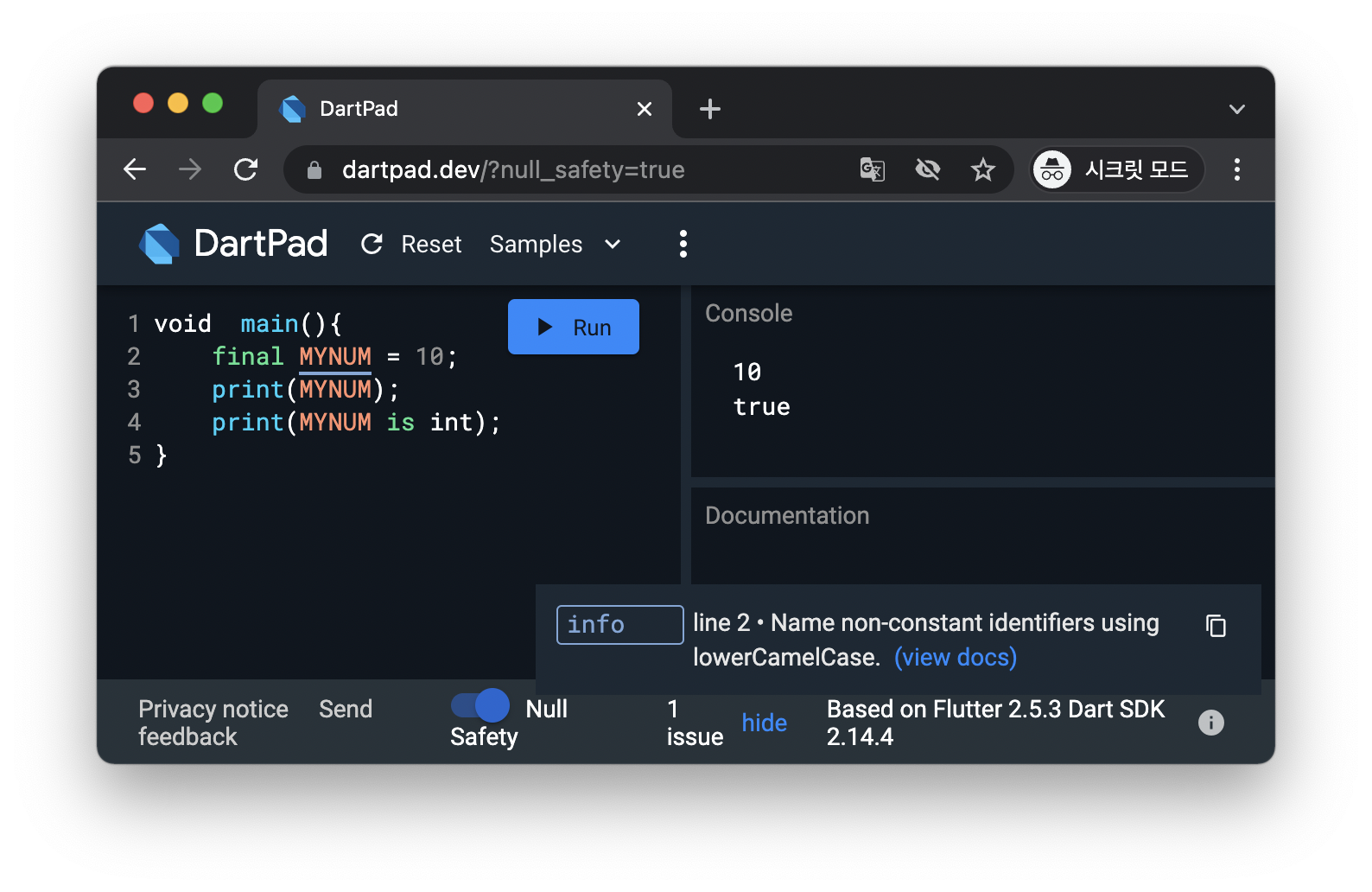Click 'is' keyword on line 4
The image size is (1372, 892).
point(401,422)
